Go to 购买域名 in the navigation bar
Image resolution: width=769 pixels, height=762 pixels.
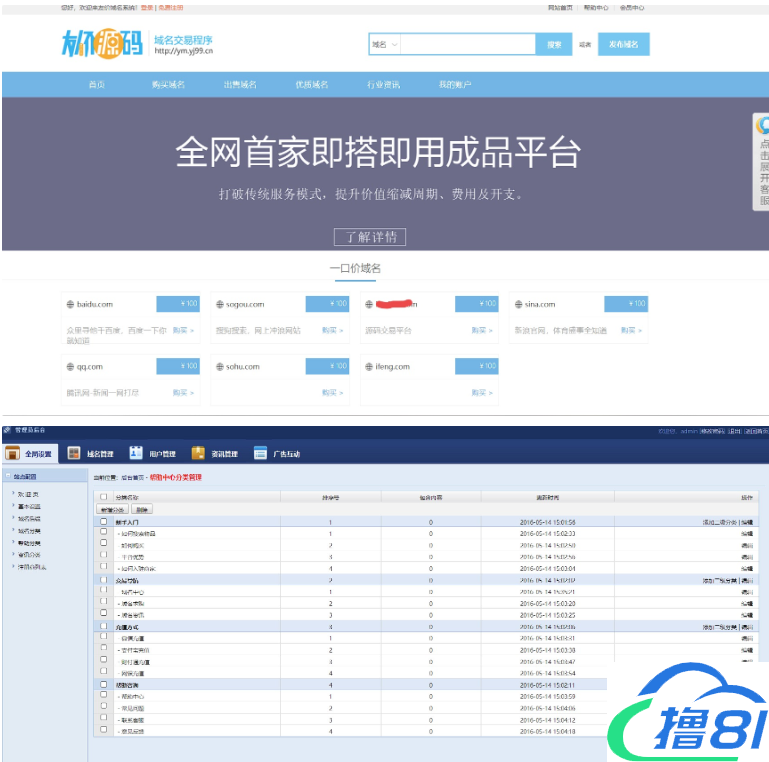167,85
